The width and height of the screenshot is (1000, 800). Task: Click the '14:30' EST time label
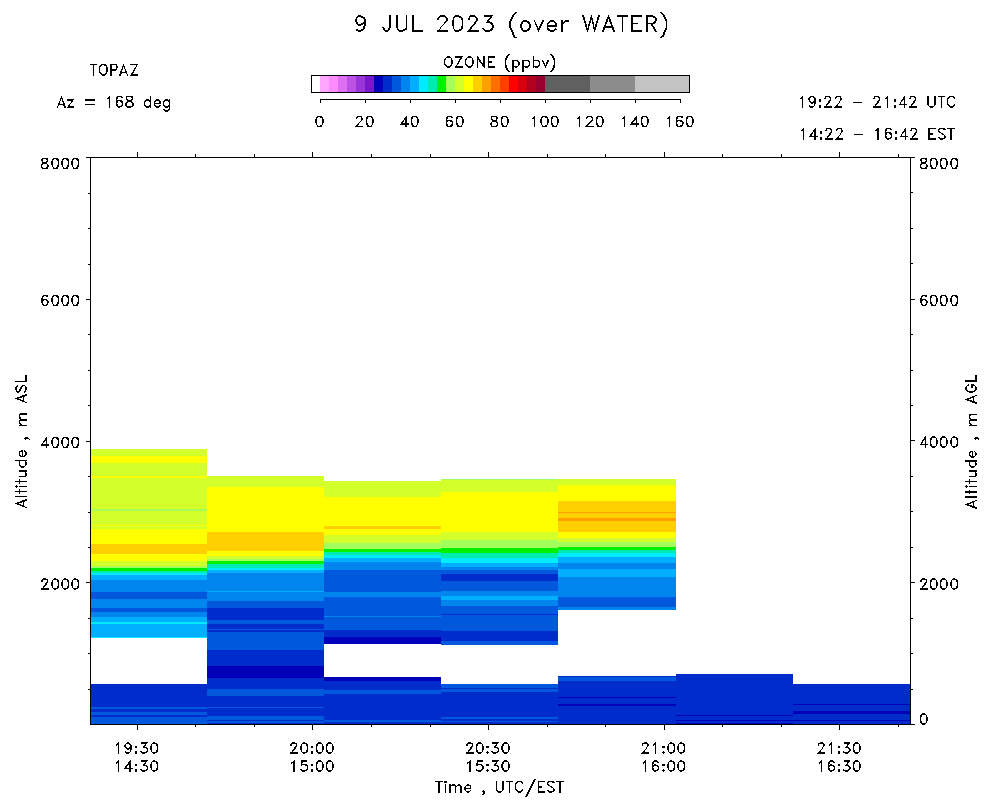[x=137, y=766]
